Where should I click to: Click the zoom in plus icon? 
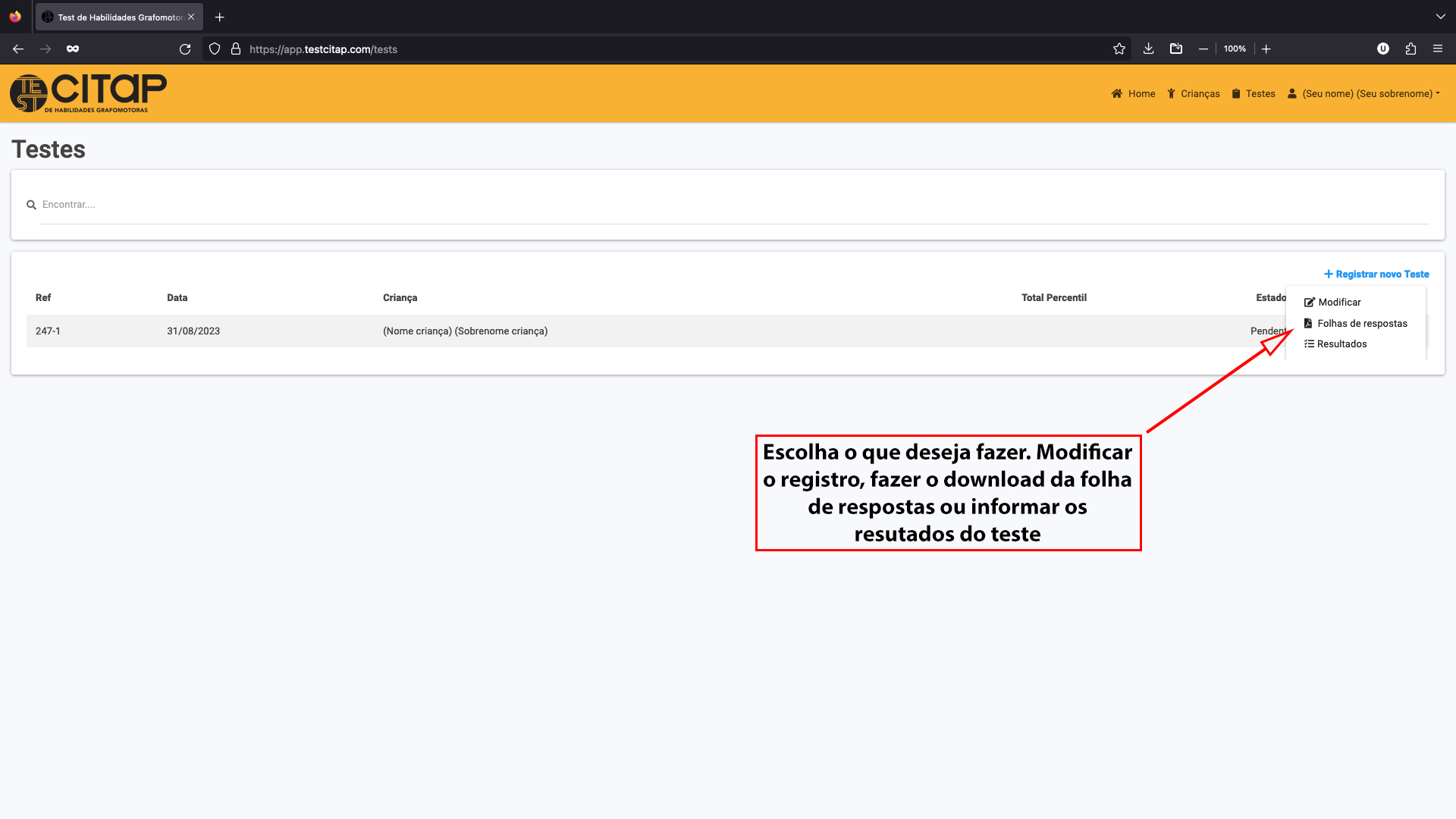click(1266, 49)
